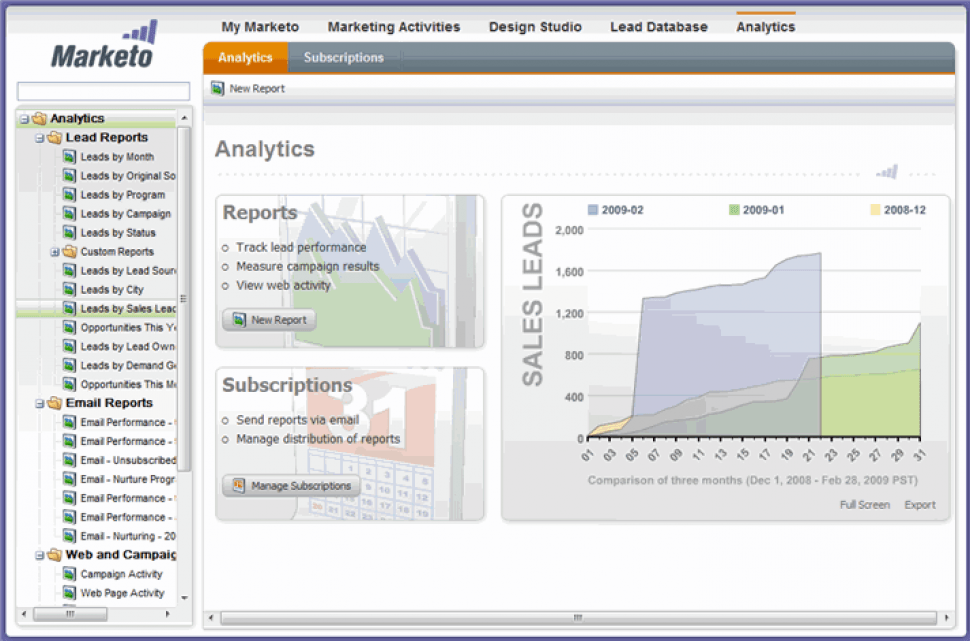Open the My Marketo menu
The image size is (970, 641).
tap(260, 27)
